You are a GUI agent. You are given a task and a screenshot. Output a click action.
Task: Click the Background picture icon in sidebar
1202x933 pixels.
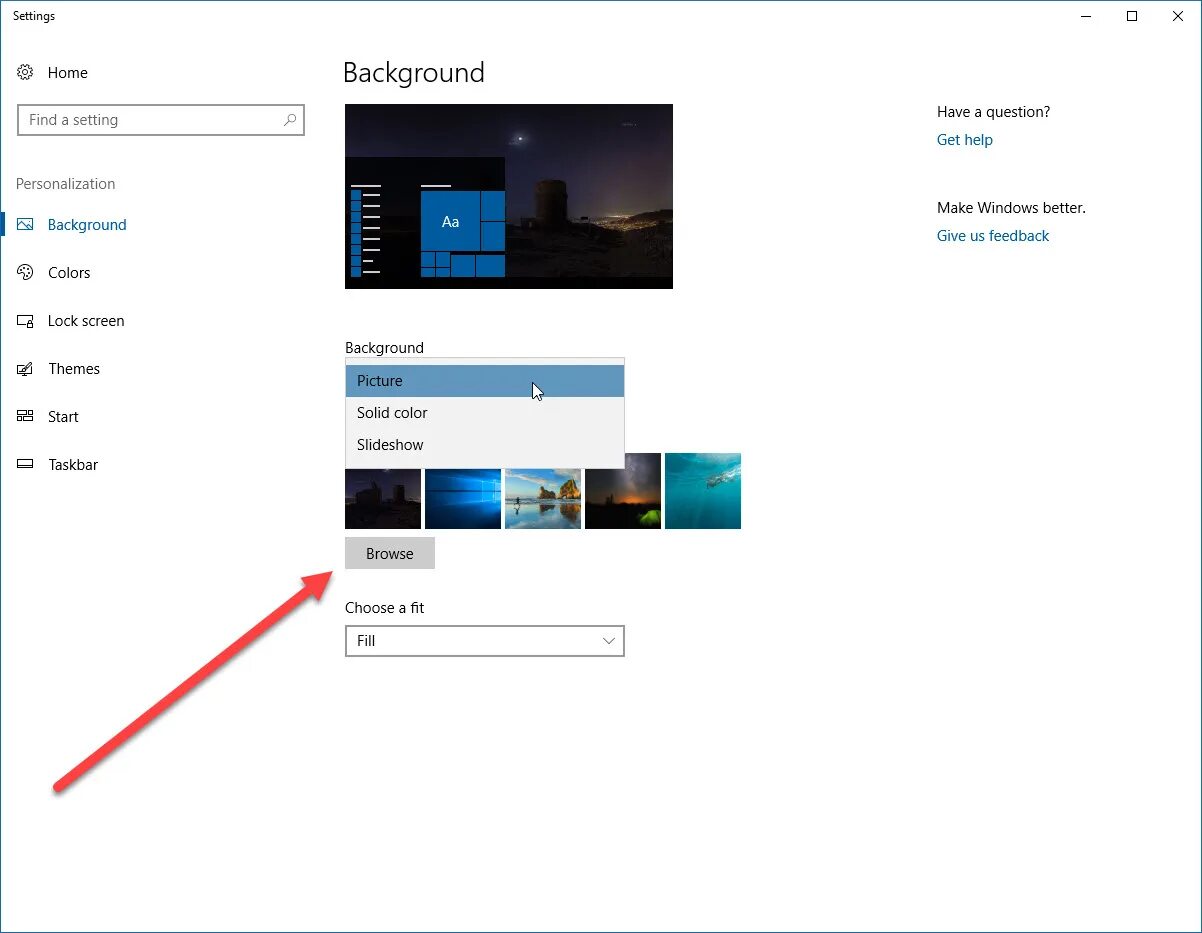(x=26, y=225)
